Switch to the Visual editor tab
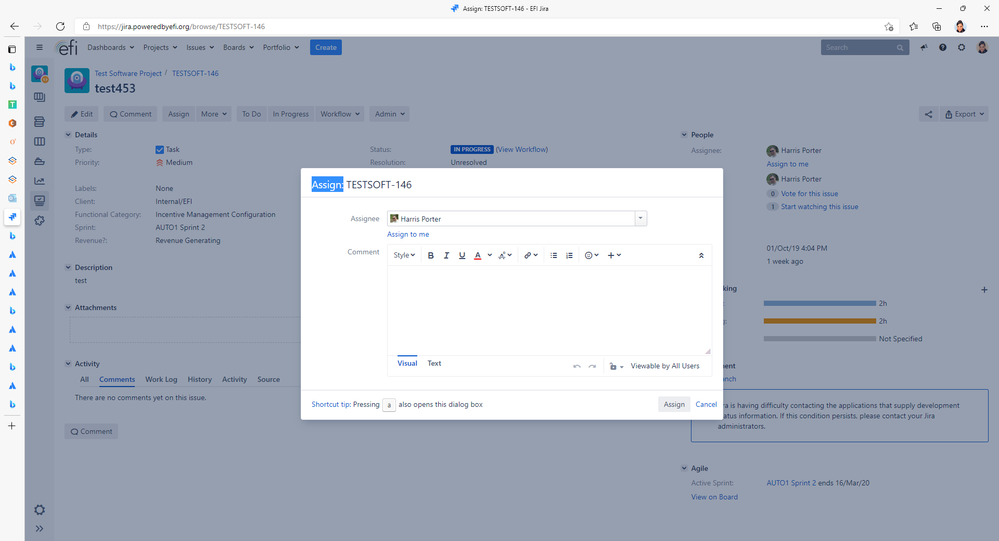This screenshot has height=541, width=999. [407, 363]
